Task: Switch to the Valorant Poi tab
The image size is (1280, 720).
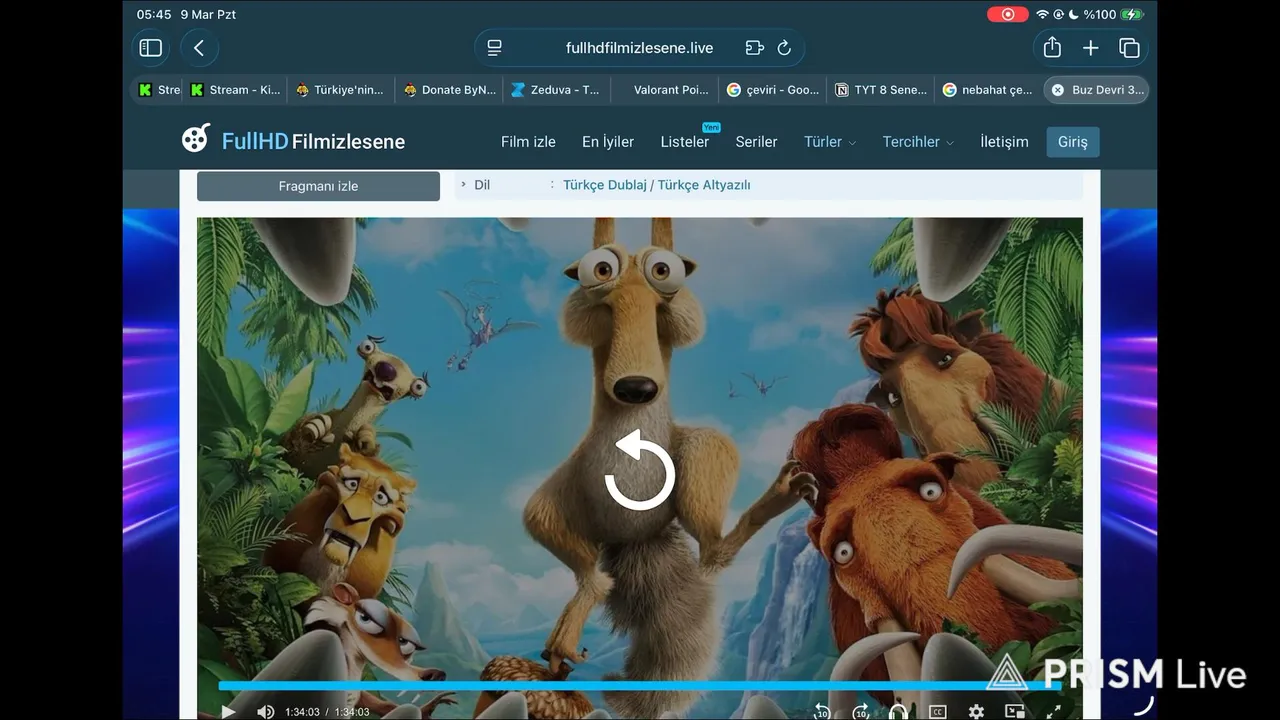Action: (664, 90)
